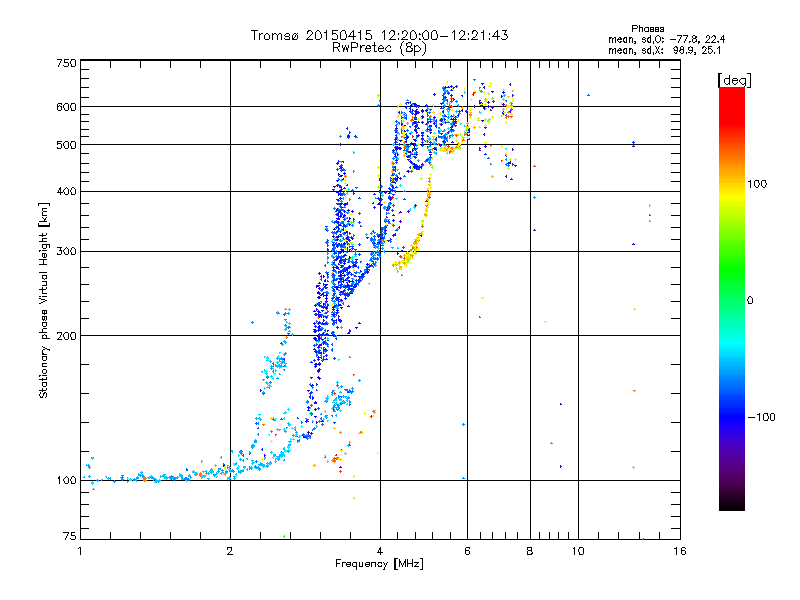Click the '[deg]' colorbar unit label
800x600 pixels.
[x=734, y=80]
